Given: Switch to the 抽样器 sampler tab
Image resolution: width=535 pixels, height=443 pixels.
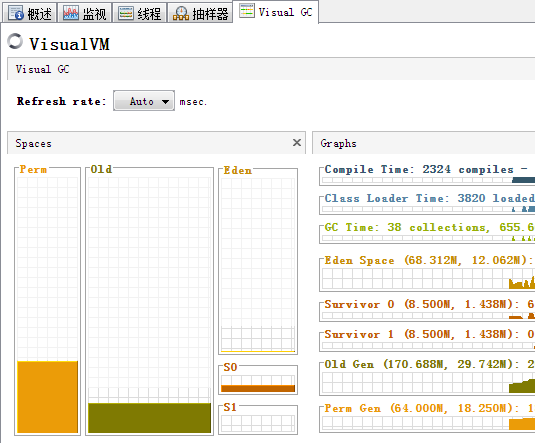Looking at the screenshot, I should pos(200,13).
